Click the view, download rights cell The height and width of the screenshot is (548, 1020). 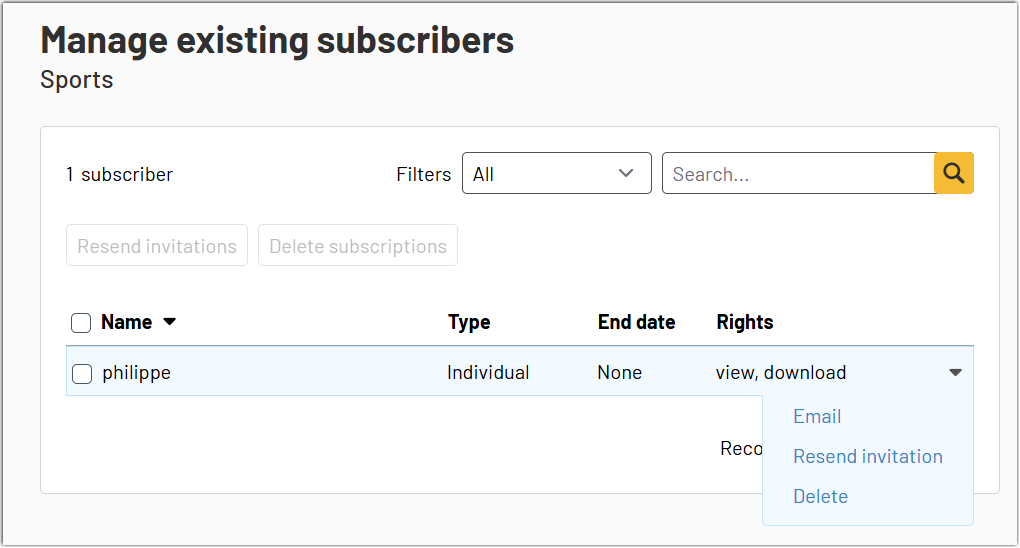781,373
